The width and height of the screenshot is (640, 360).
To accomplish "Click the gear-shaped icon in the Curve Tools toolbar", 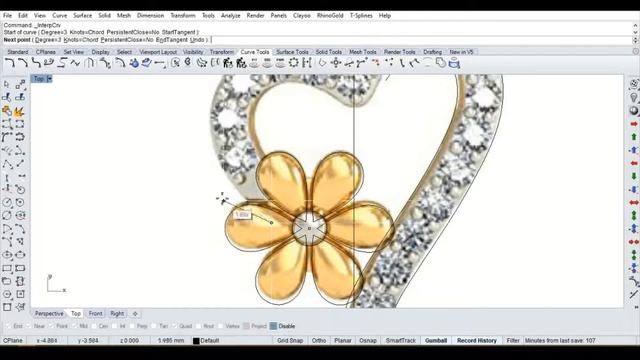I will [293, 63].
